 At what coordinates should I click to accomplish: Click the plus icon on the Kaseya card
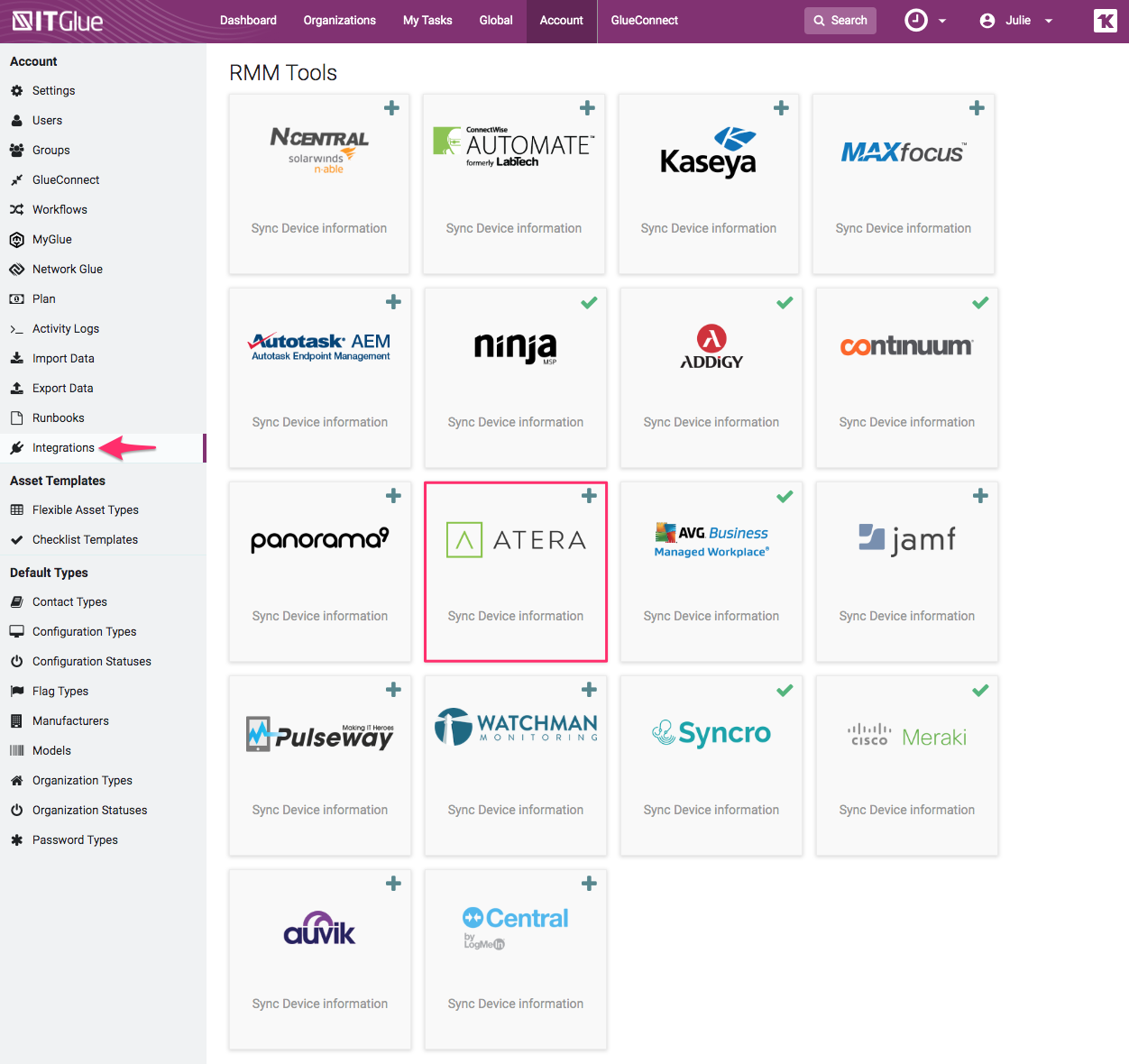tap(781, 108)
